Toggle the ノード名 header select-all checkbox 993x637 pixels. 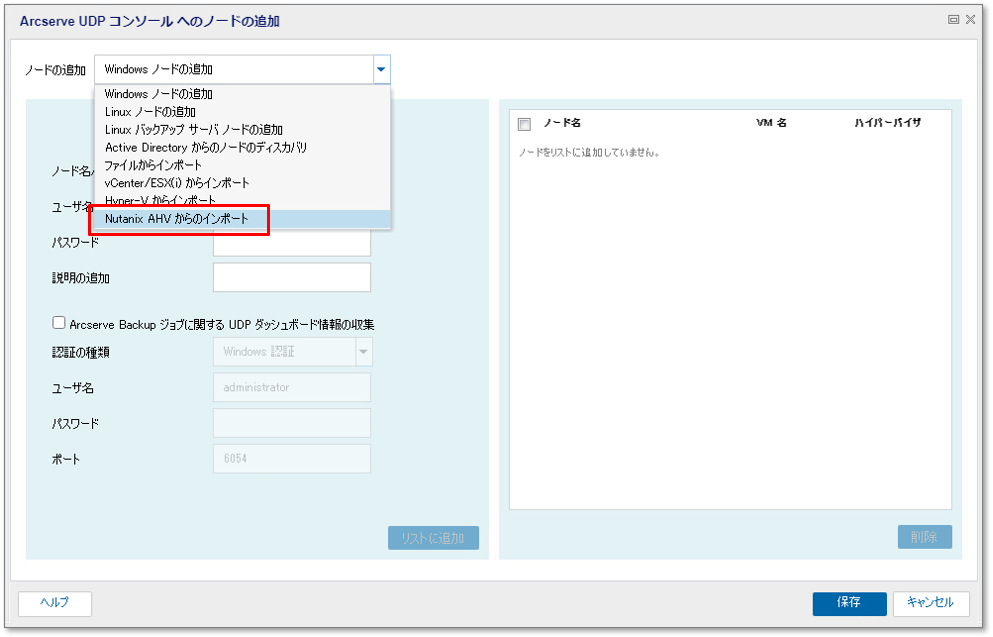point(524,124)
